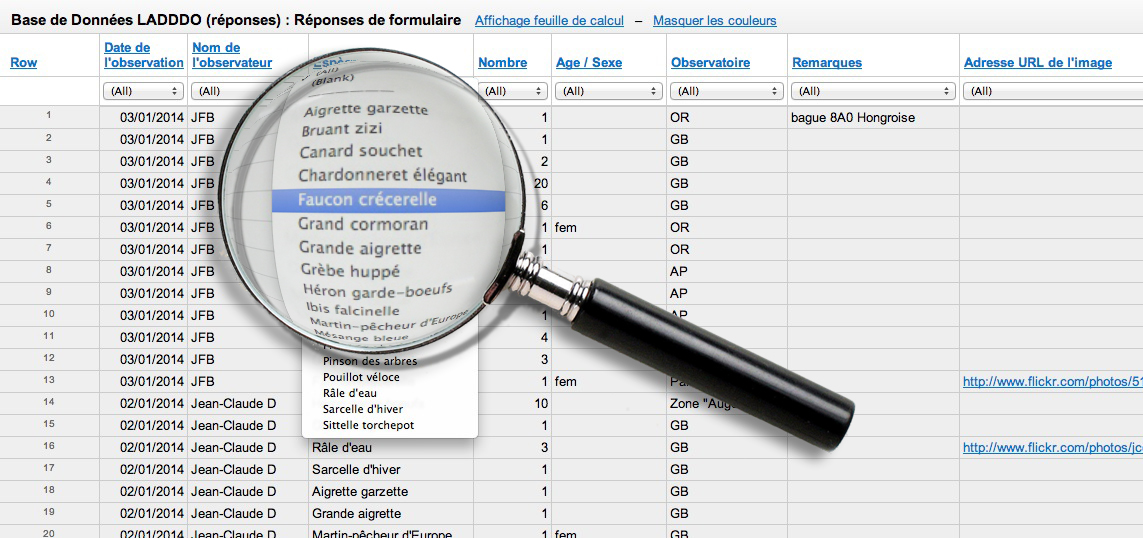Click the bague 8A0 Hongroise remark cell
Viewport: 1143px width, 538px height.
click(x=852, y=117)
